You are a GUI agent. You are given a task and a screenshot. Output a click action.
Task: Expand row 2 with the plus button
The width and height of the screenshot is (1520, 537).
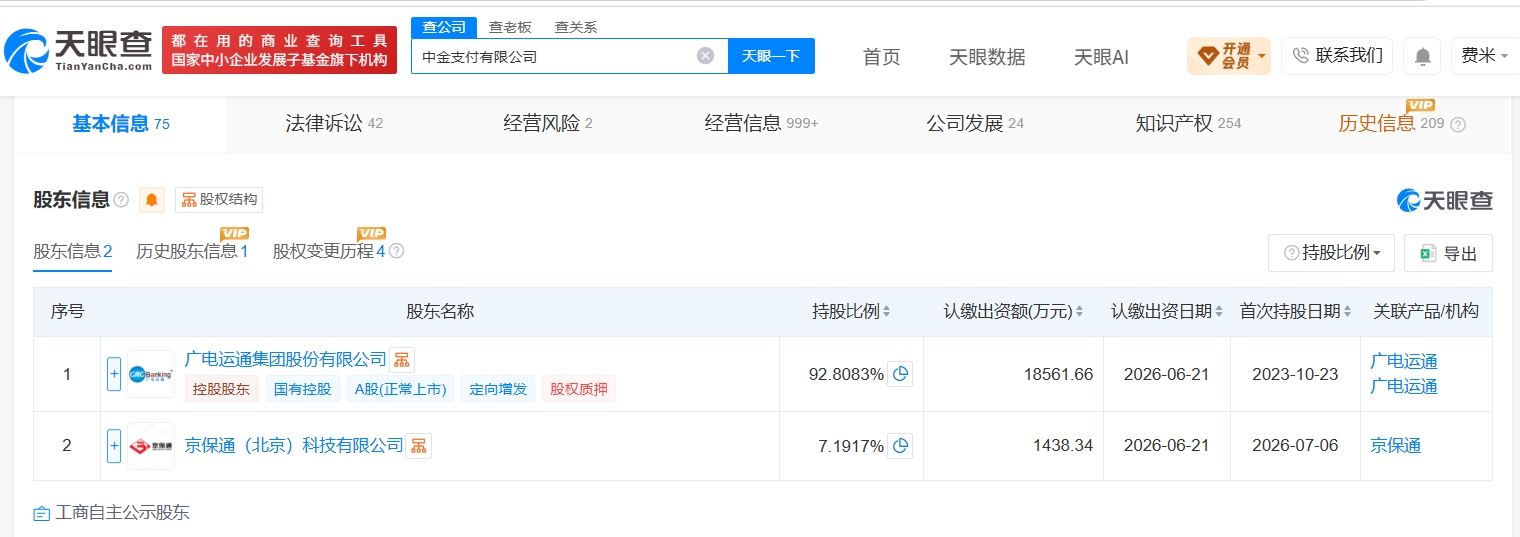(114, 445)
